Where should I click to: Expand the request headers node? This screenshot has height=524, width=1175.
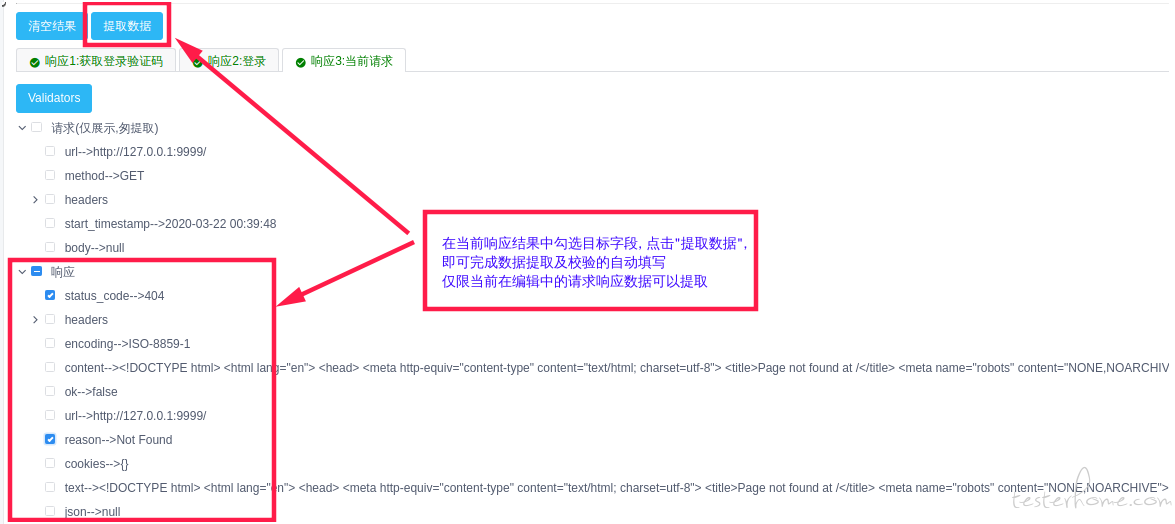pos(35,199)
